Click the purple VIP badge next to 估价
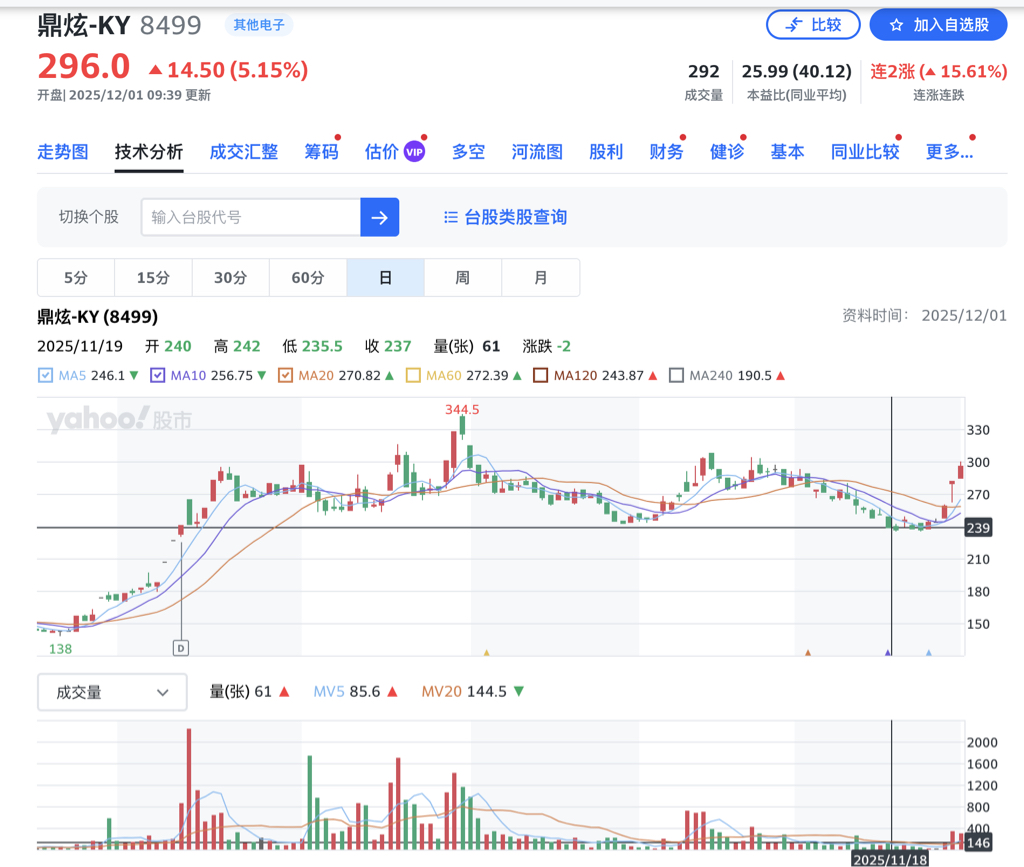 click(414, 152)
